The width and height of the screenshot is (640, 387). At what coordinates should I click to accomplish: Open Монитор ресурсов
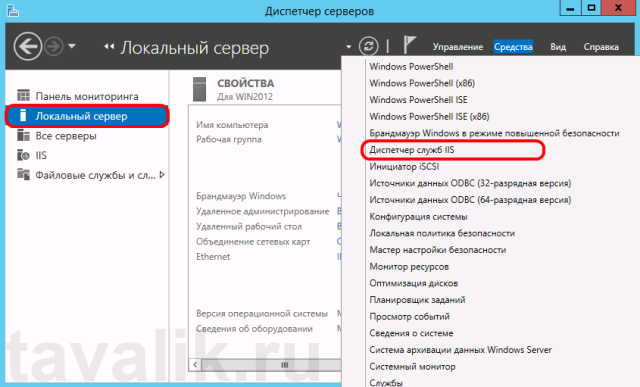[409, 267]
